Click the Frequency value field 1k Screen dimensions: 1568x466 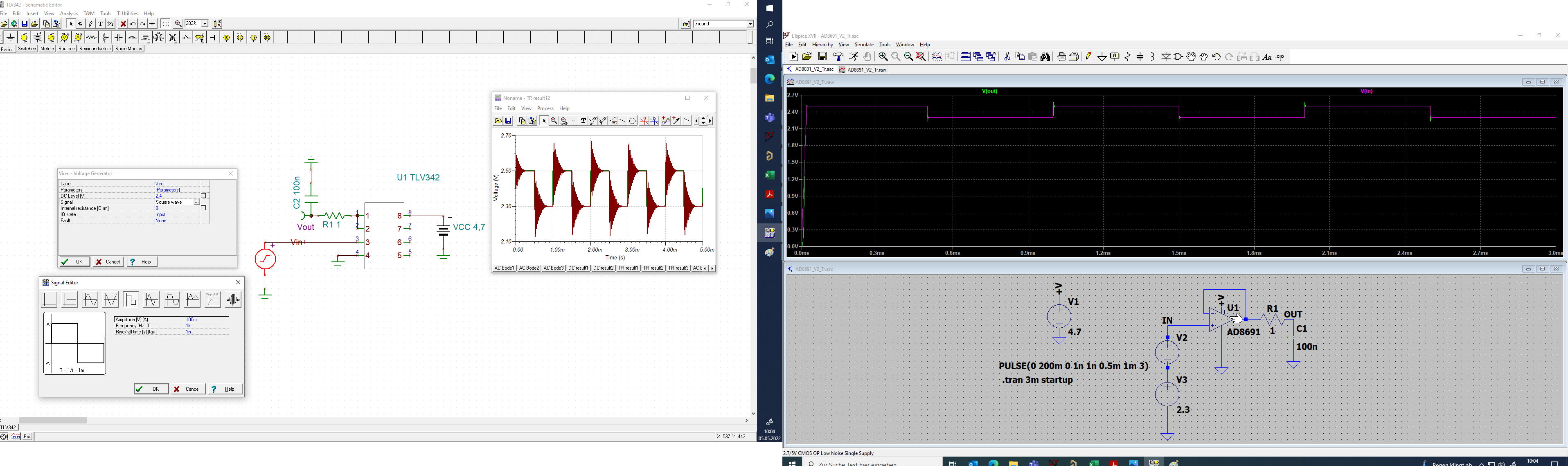coord(206,326)
